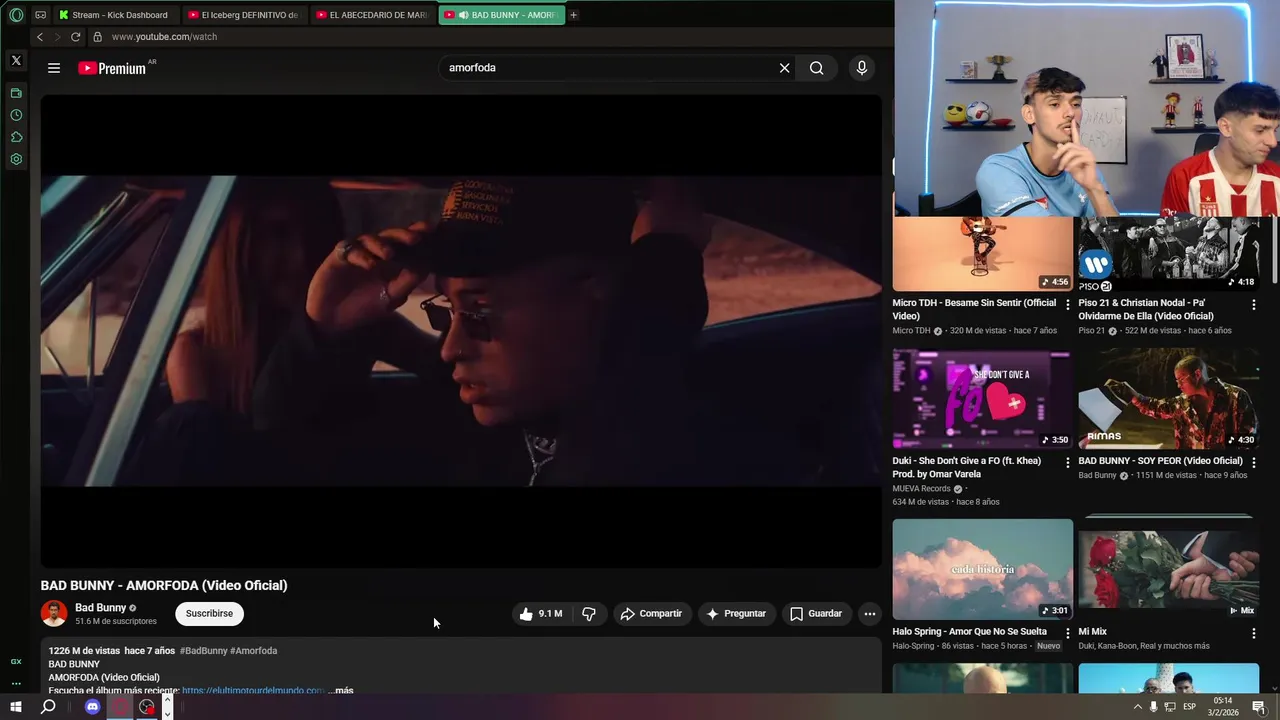Dislike the video thumbs-down button

click(589, 614)
